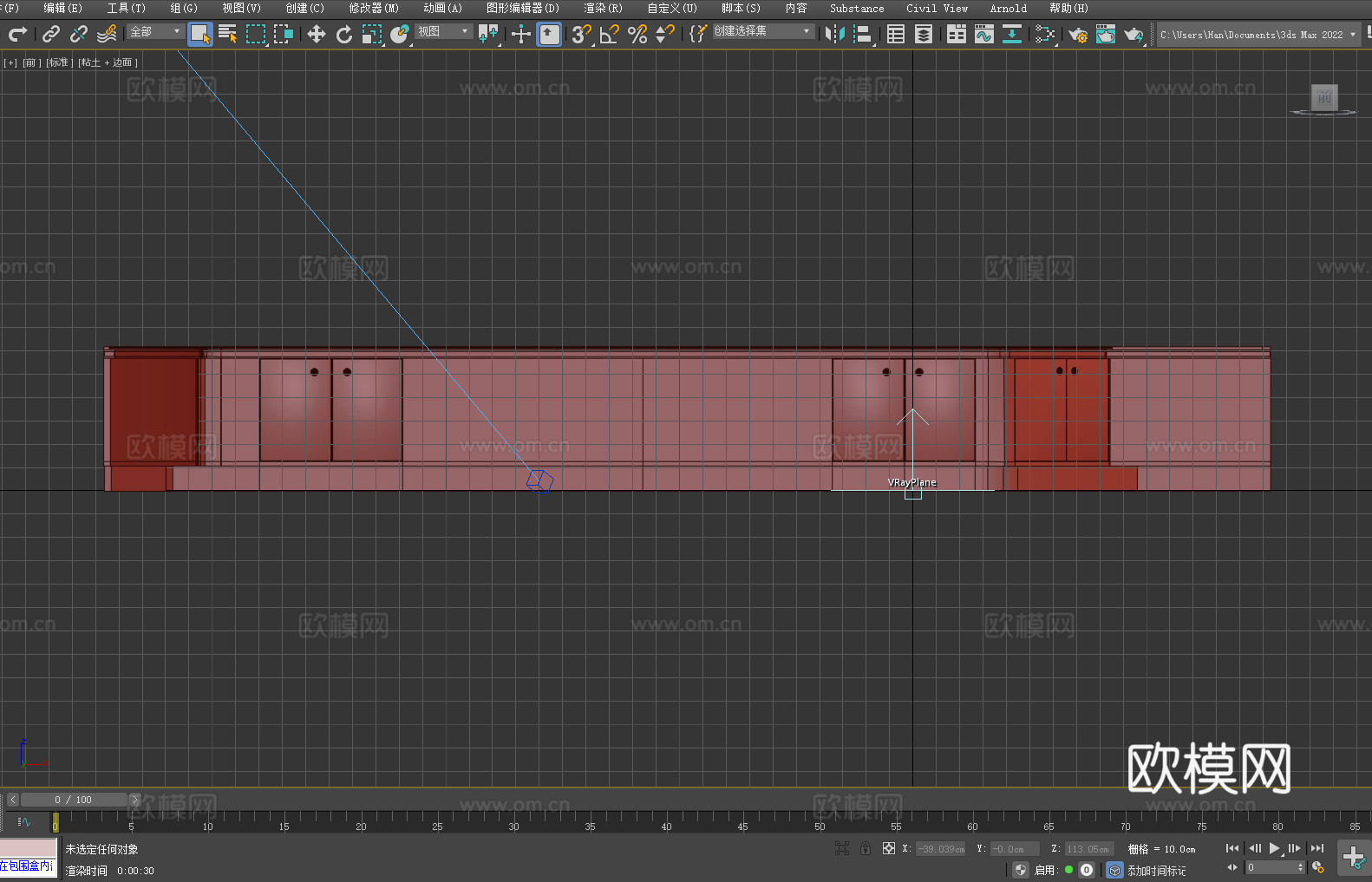Click the [粘土 + 边面] viewport label

click(108, 62)
